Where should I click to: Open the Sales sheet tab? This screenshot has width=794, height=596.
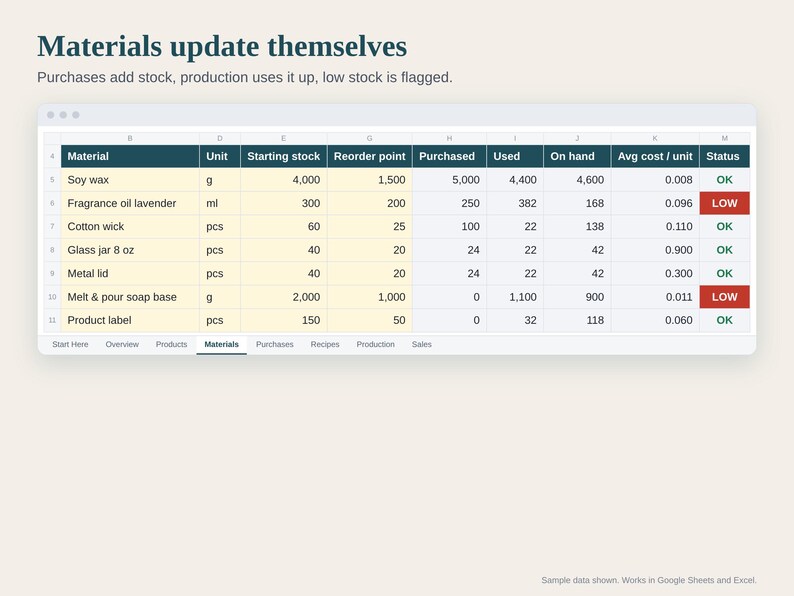(x=421, y=344)
